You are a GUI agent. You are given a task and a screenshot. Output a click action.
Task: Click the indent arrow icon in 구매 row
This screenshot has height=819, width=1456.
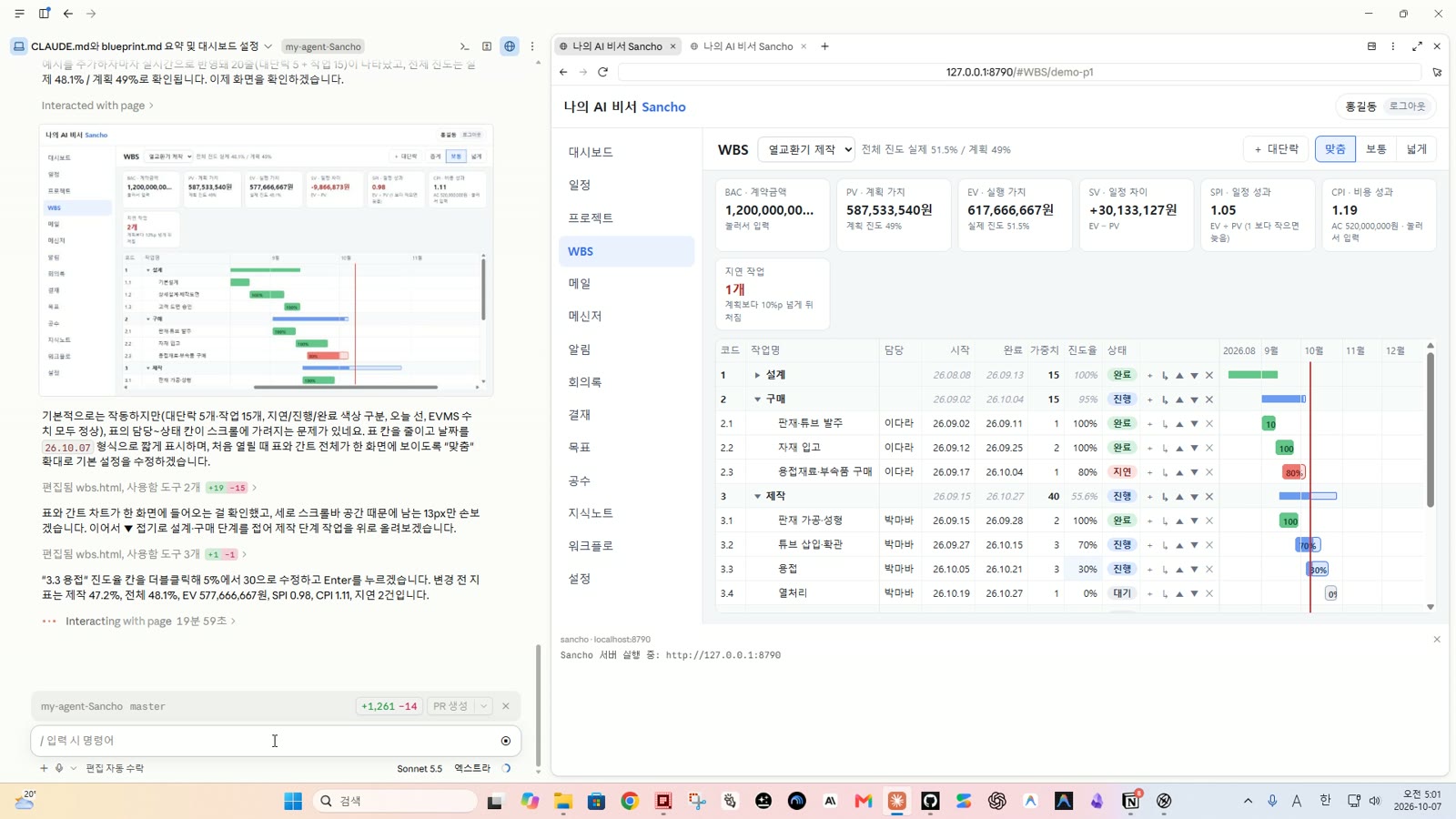pos(1165,399)
